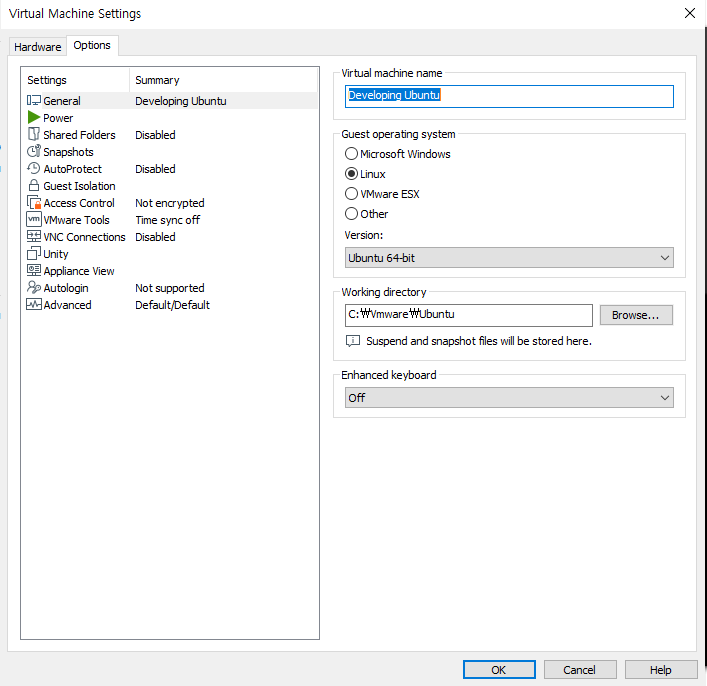This screenshot has height=686, width=707.
Task: Click the Advanced graph icon
Action: [x=34, y=304]
